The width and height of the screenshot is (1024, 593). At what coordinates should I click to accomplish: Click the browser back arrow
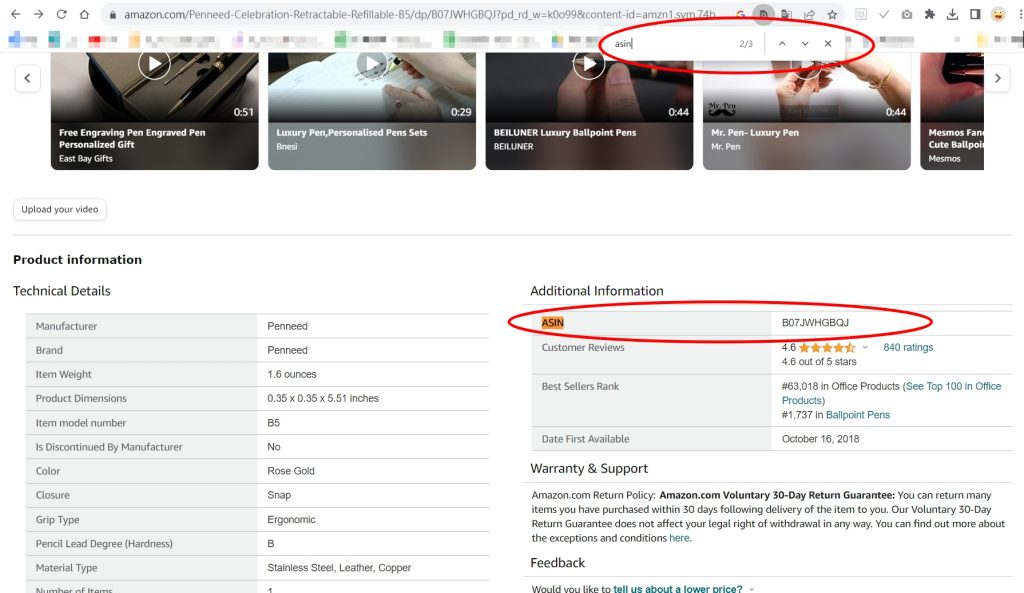coord(15,15)
